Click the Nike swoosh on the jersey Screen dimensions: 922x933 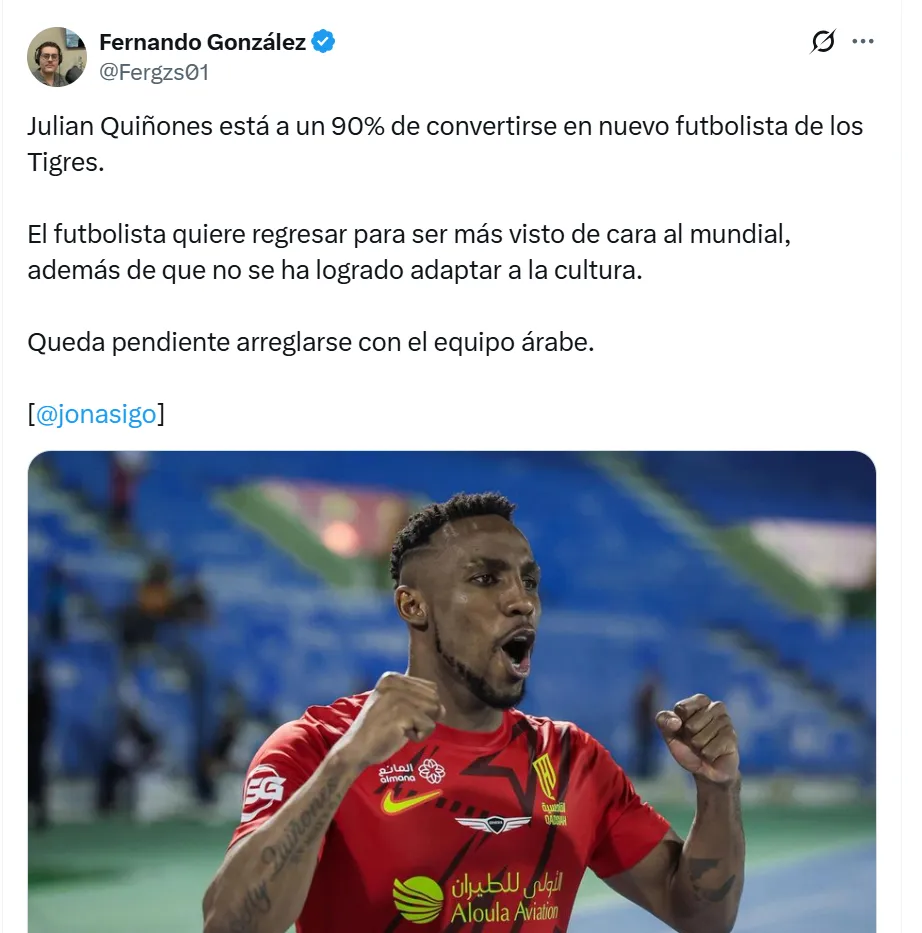[410, 801]
